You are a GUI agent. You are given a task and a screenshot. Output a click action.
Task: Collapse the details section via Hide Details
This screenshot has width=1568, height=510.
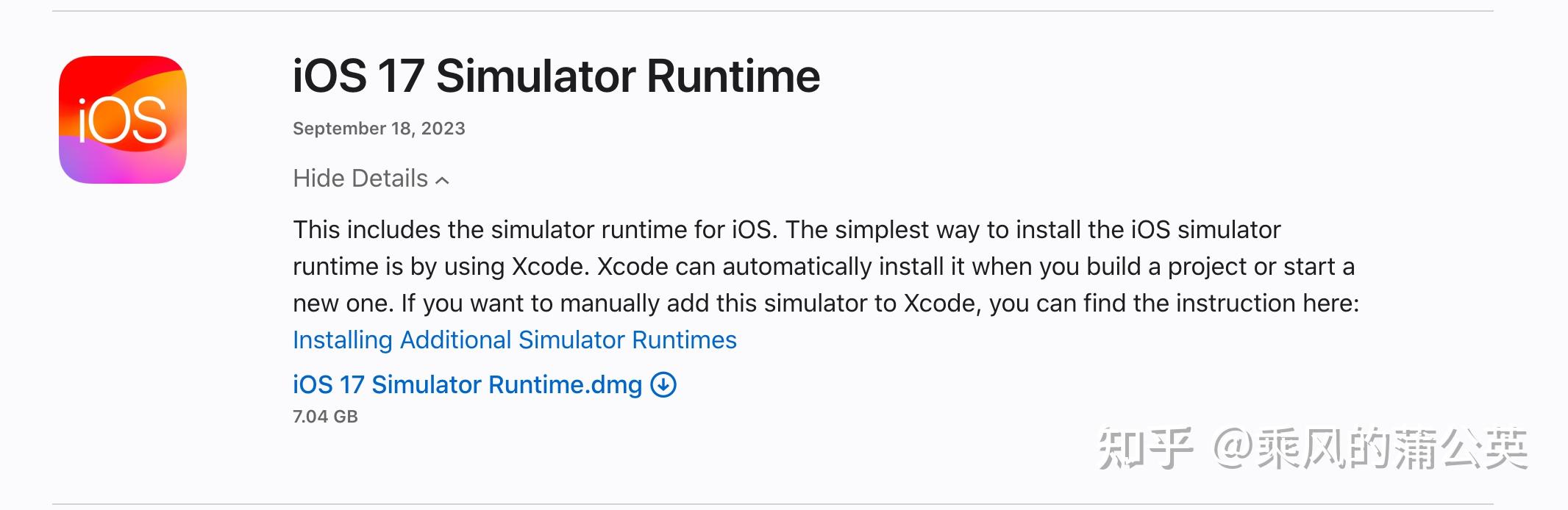click(360, 178)
